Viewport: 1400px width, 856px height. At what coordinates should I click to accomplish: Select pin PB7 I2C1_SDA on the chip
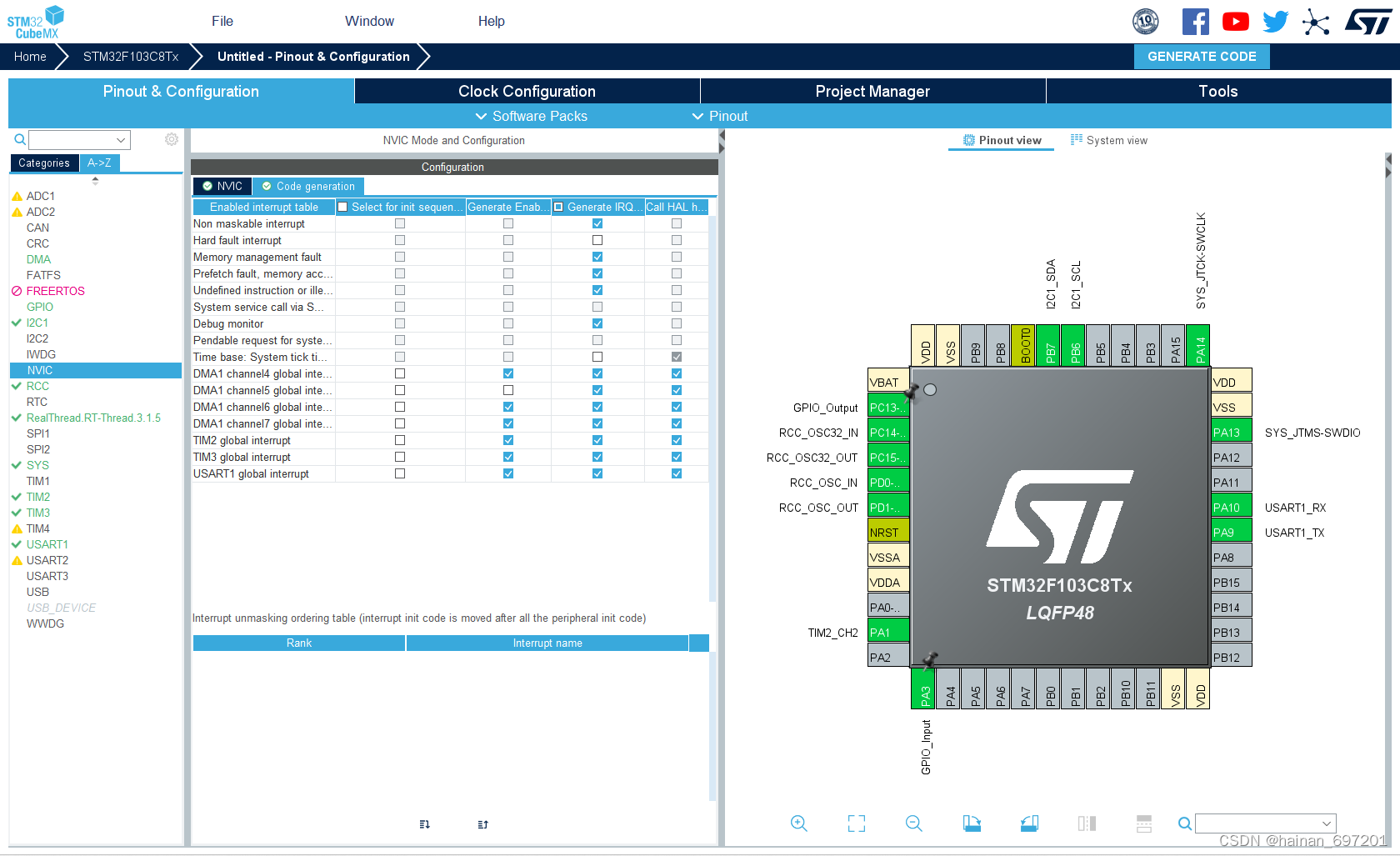1048,345
